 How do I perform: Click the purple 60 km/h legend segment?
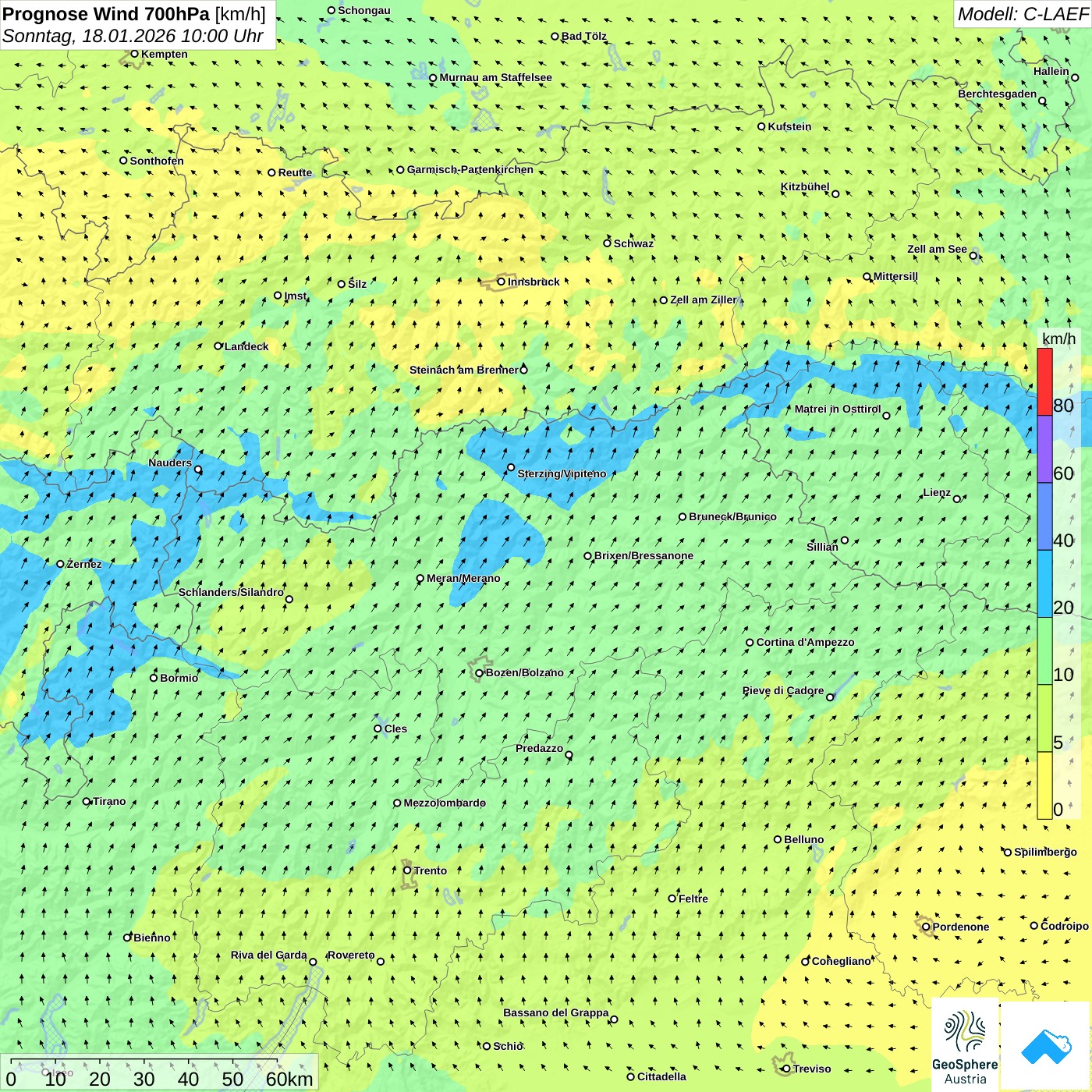point(1044,449)
